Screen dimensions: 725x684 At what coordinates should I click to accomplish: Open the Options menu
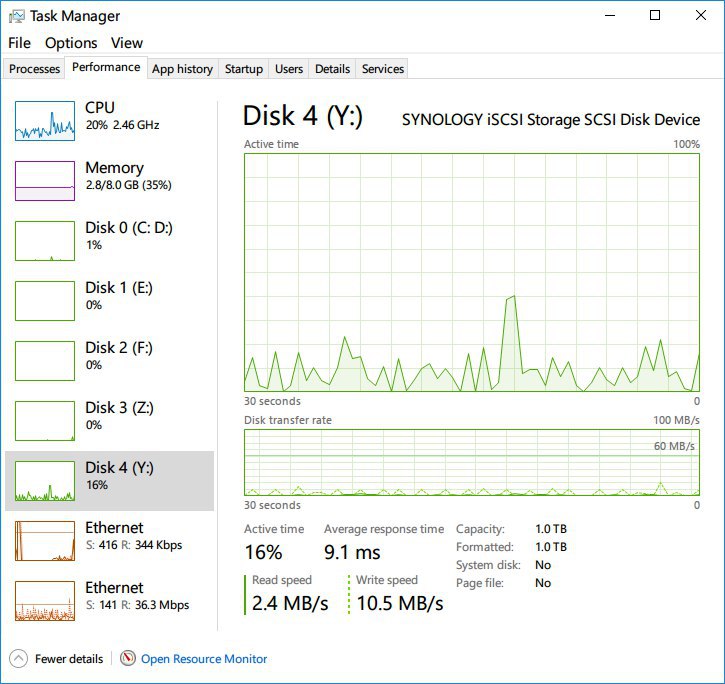pos(71,43)
